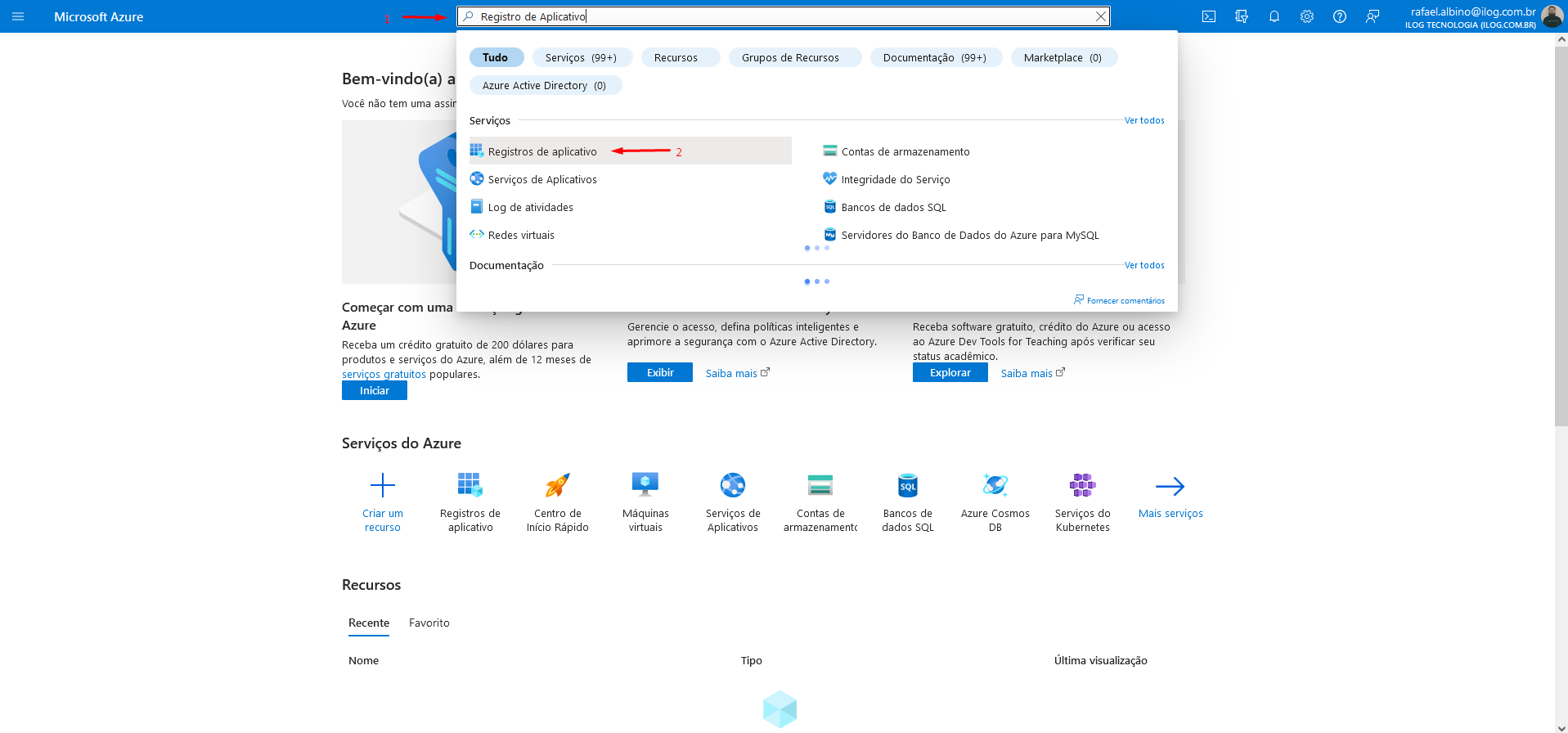Click the Tipo column header

(x=752, y=660)
